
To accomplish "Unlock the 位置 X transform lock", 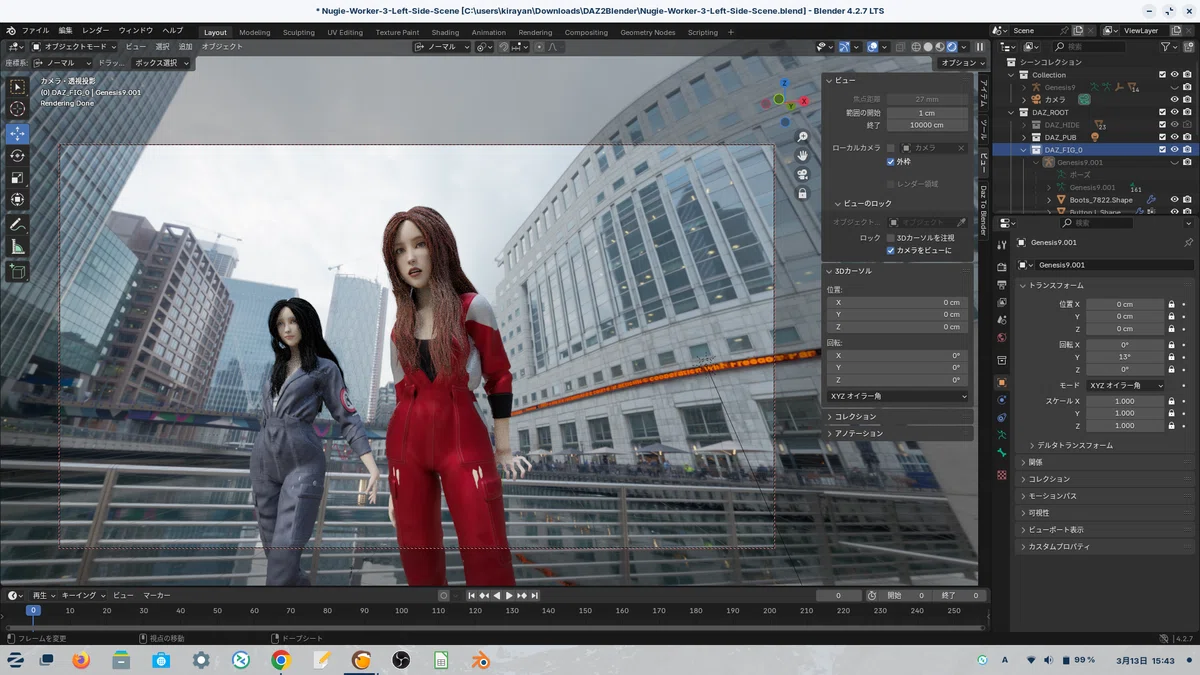I will [x=1171, y=304].
